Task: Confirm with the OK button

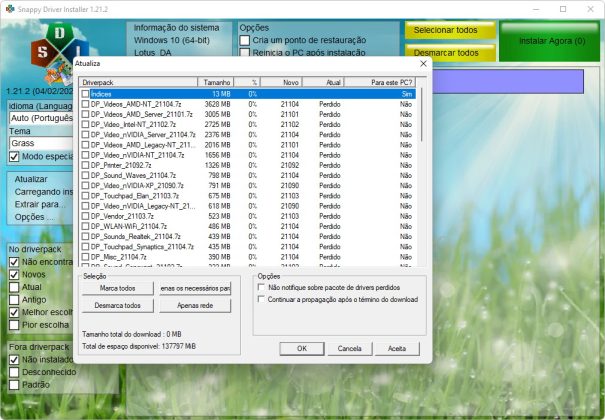Action: coord(302,349)
